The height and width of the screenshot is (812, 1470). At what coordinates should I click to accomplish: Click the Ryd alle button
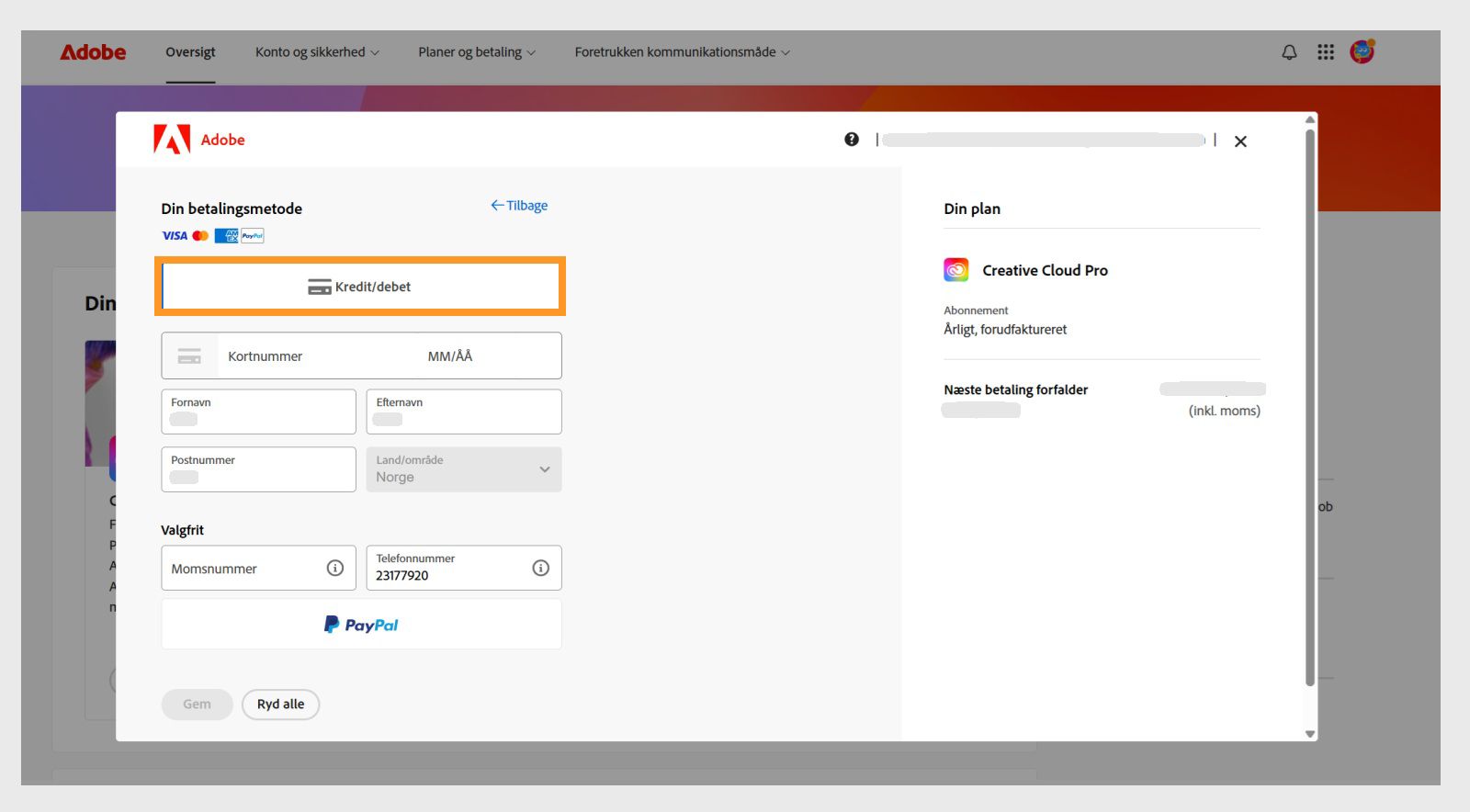click(x=280, y=705)
